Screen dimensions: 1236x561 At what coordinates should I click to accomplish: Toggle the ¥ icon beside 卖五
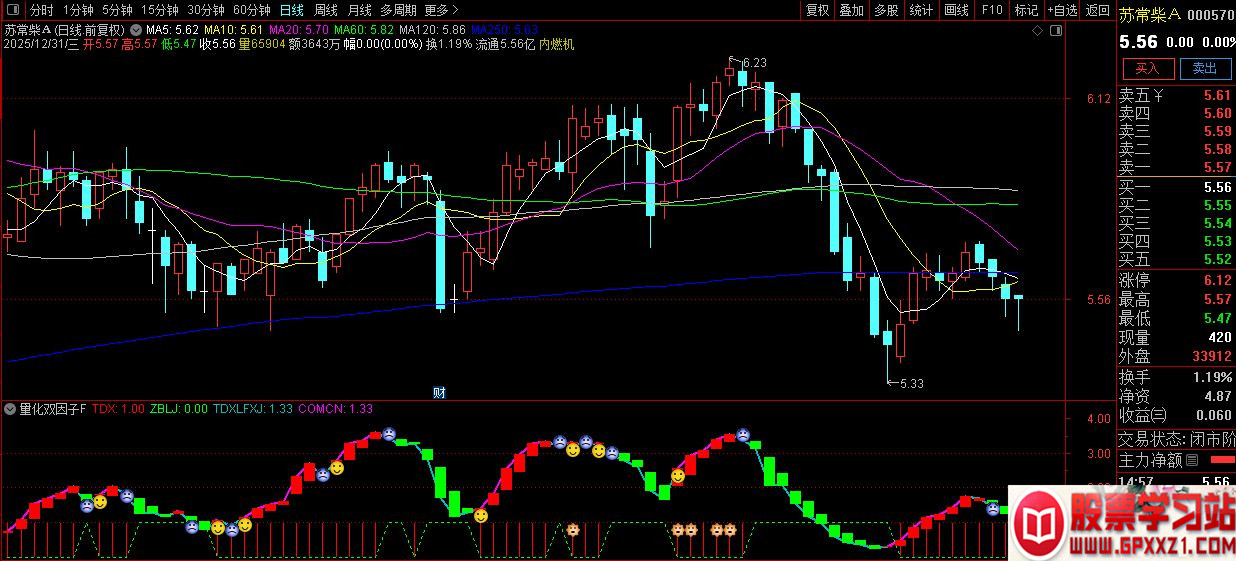(x=1158, y=96)
